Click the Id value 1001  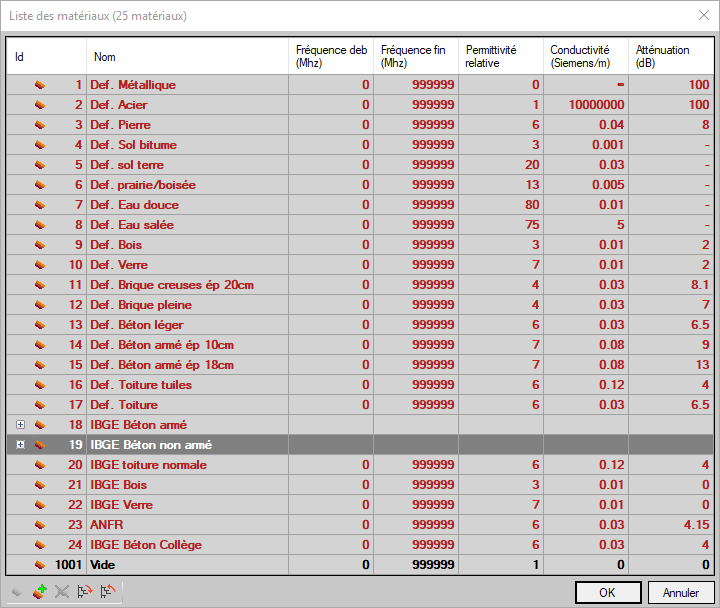pos(68,565)
